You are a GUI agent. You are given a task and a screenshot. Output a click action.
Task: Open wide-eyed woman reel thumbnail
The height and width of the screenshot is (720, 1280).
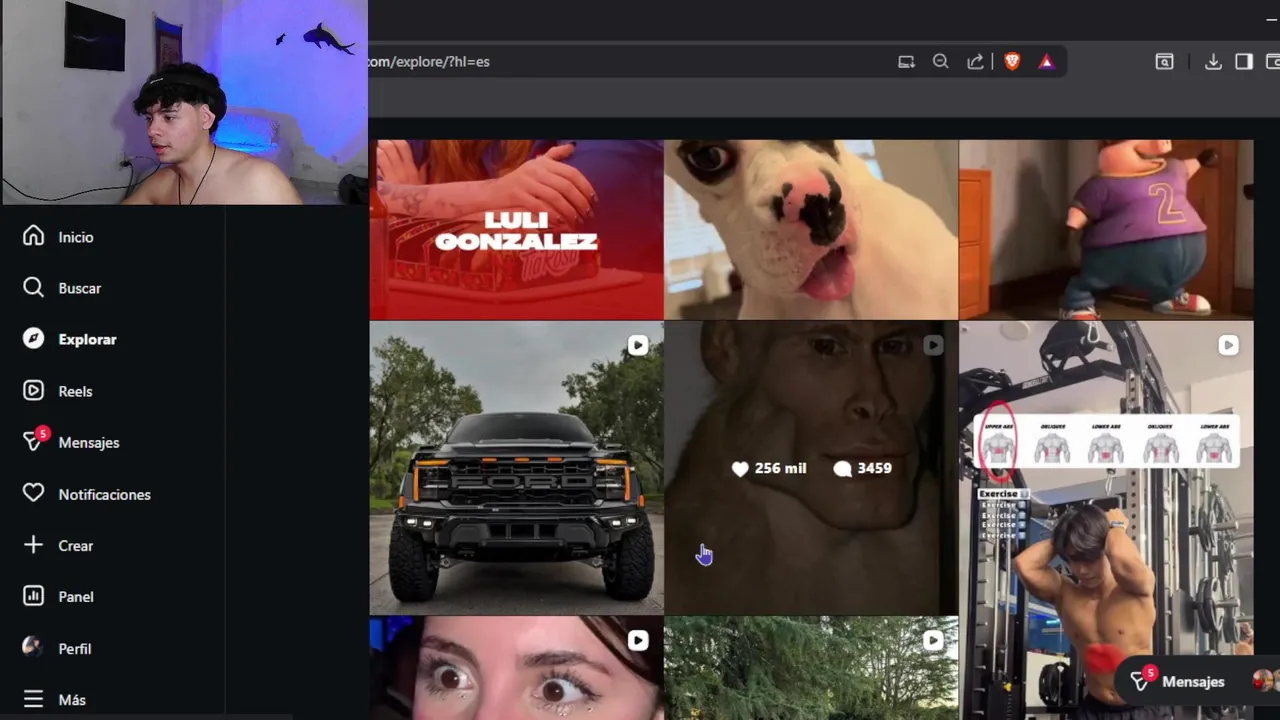(516, 668)
